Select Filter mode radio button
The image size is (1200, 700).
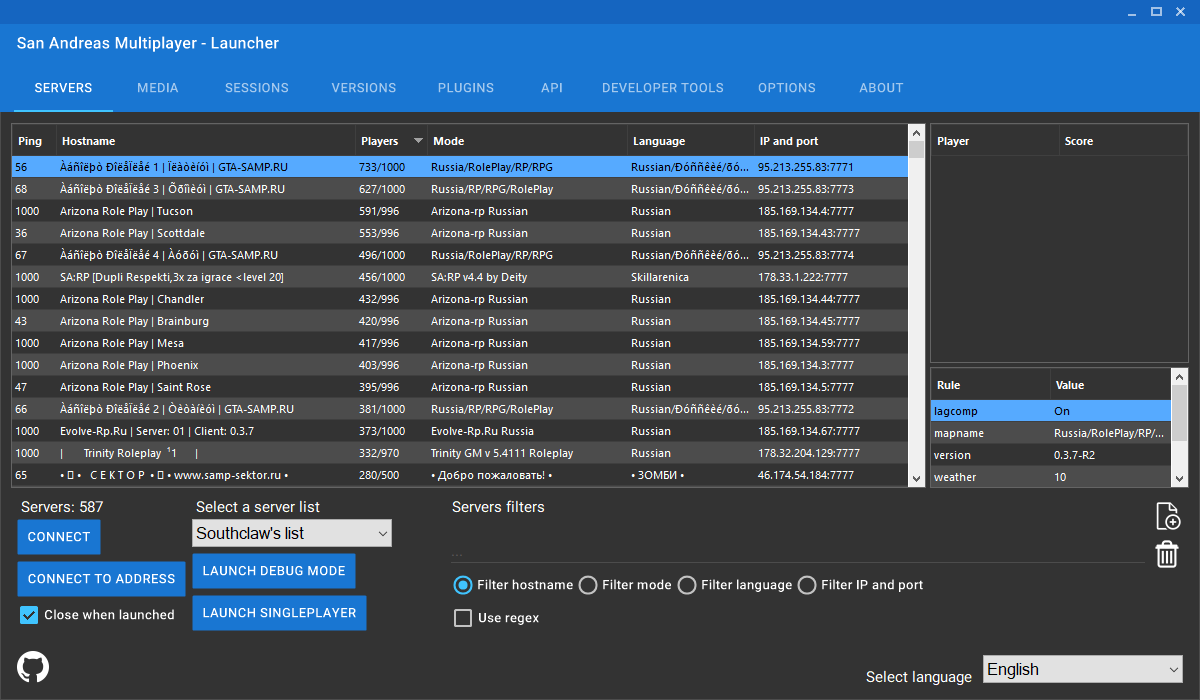(x=588, y=585)
